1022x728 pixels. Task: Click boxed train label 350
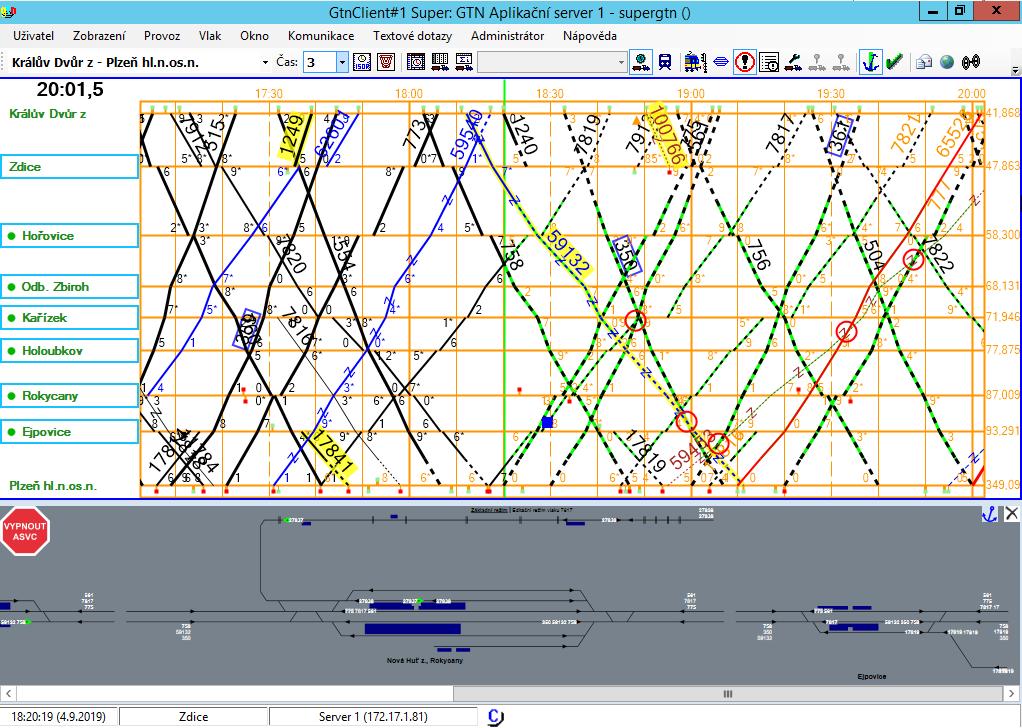click(628, 254)
